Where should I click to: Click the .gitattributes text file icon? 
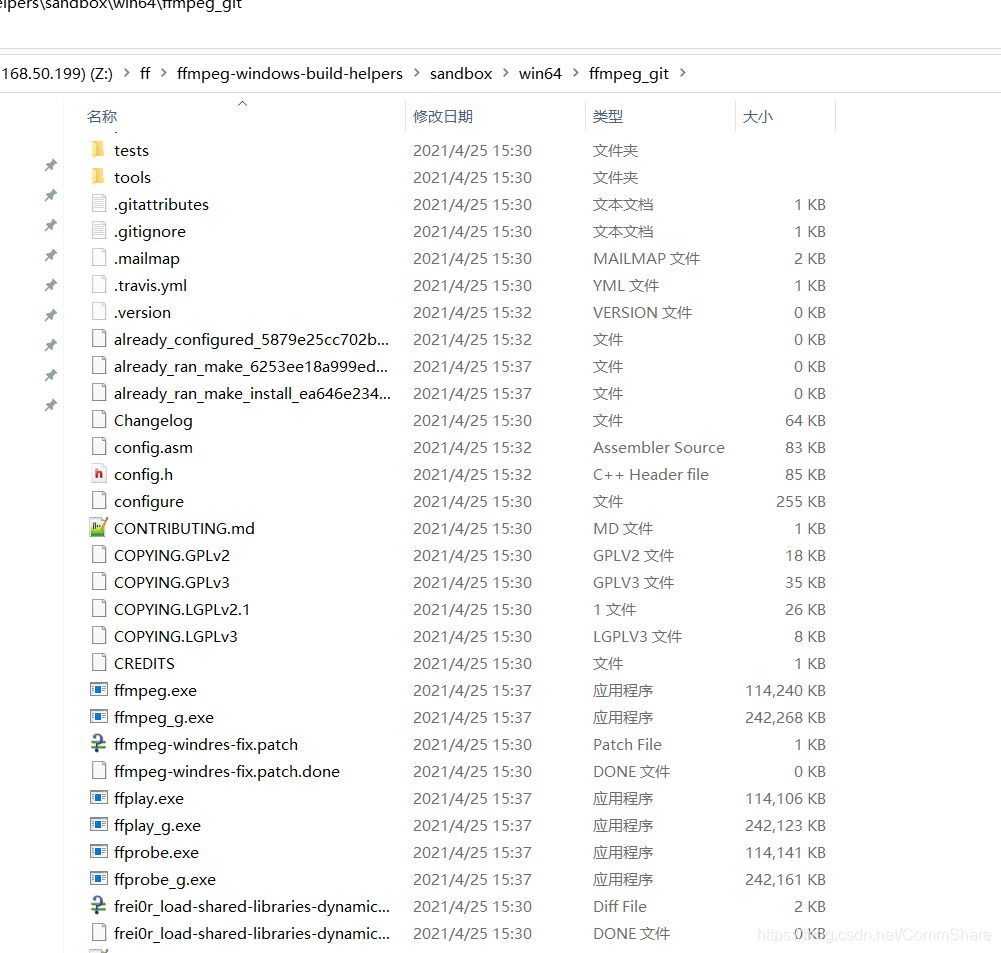(x=98, y=204)
